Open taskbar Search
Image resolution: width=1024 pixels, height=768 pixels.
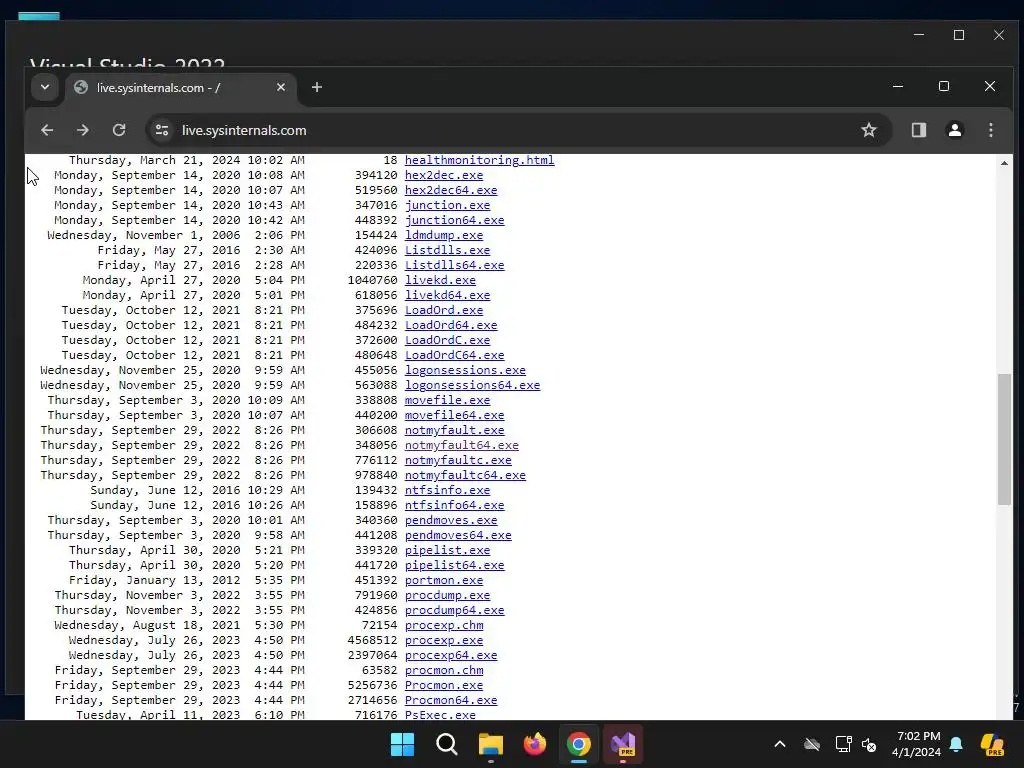pyautogui.click(x=447, y=744)
